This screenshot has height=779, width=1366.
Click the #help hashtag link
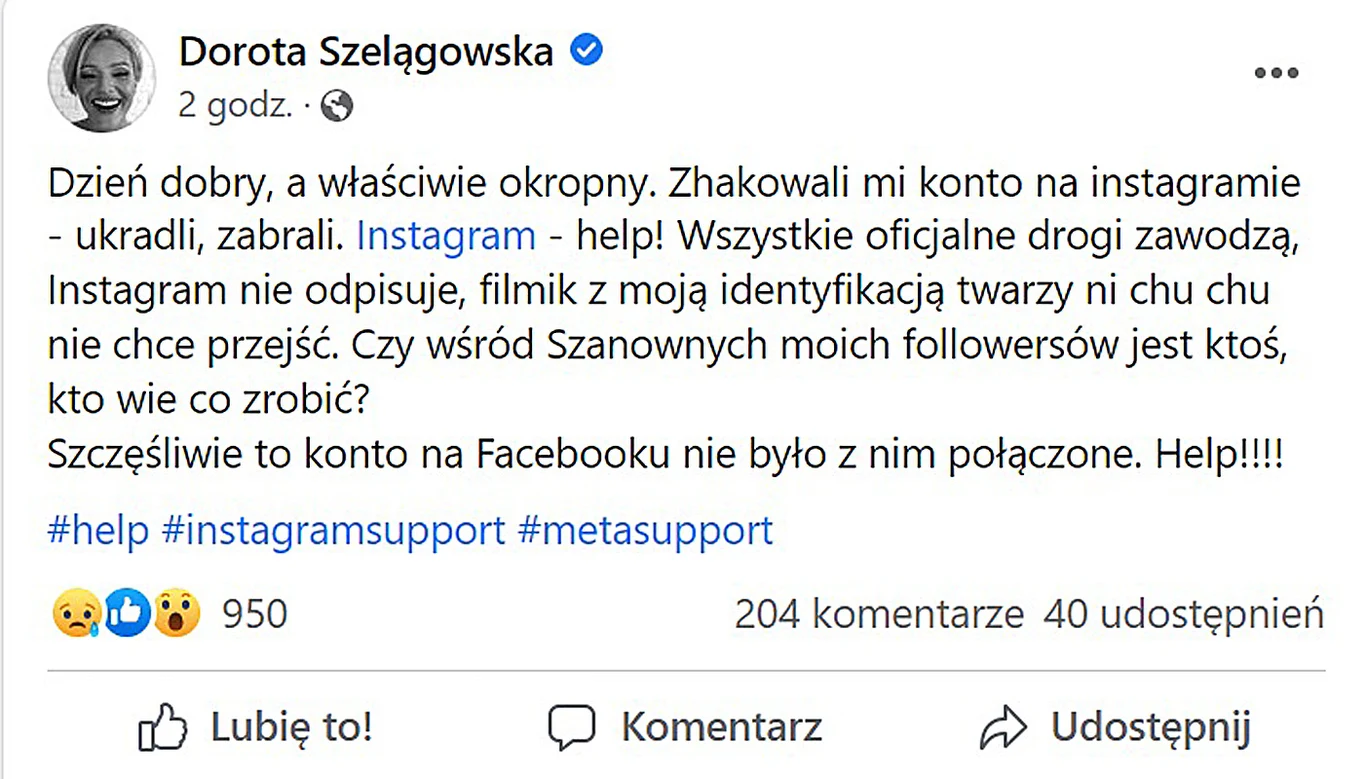[97, 531]
